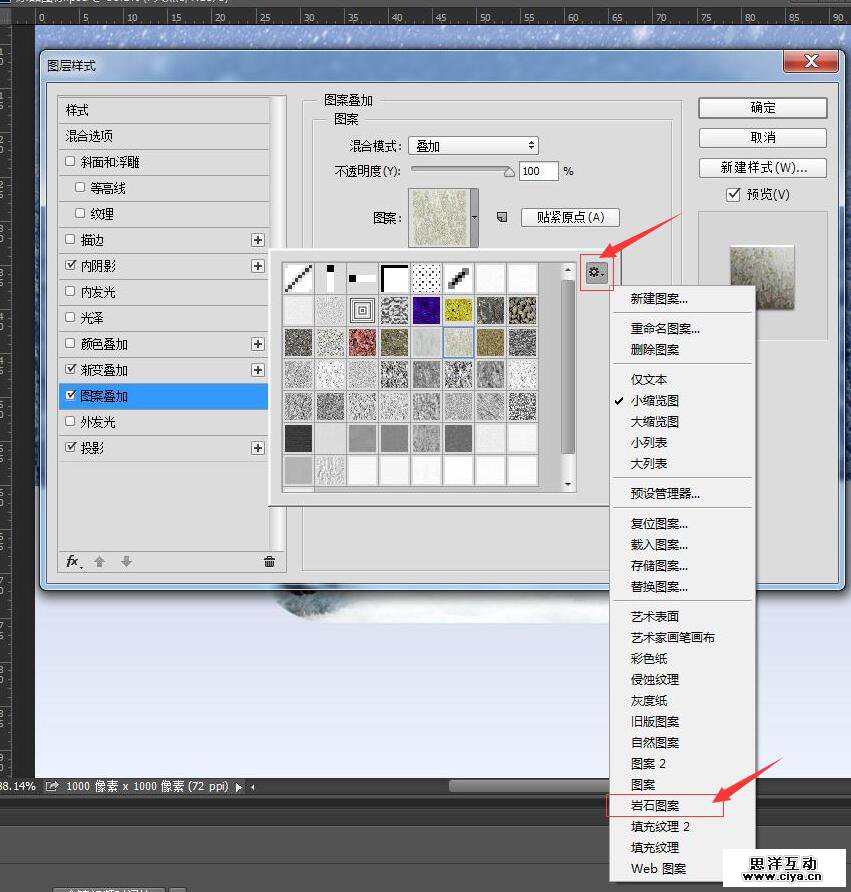Create new preset from current pattern icon
This screenshot has height=892, width=851.
[502, 217]
